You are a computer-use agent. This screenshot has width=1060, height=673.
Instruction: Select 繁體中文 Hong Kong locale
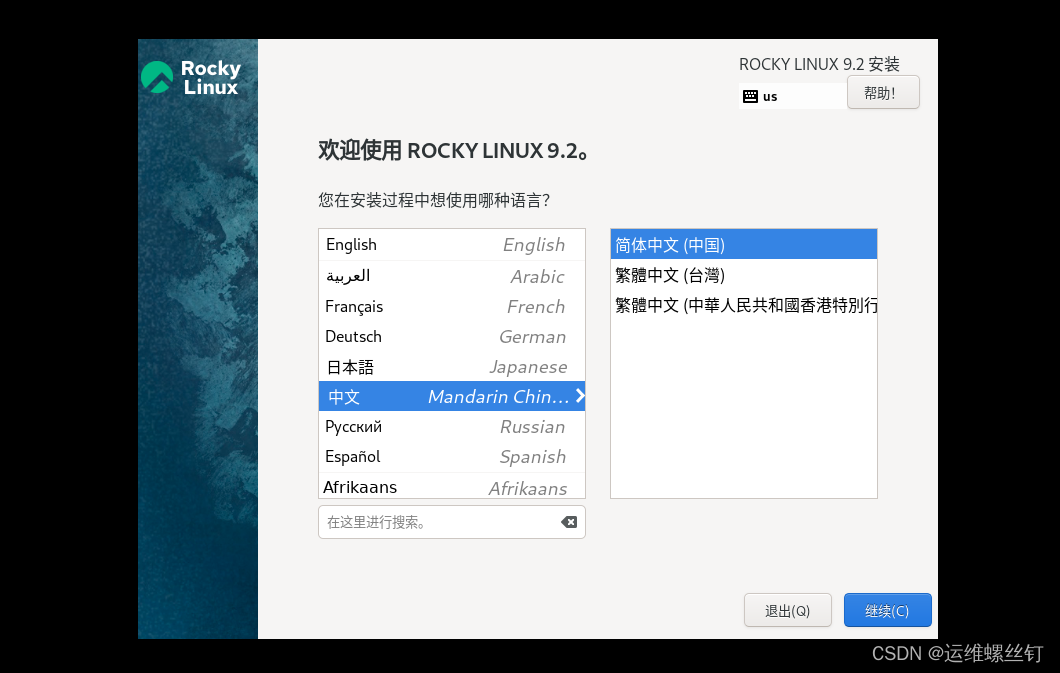point(744,305)
